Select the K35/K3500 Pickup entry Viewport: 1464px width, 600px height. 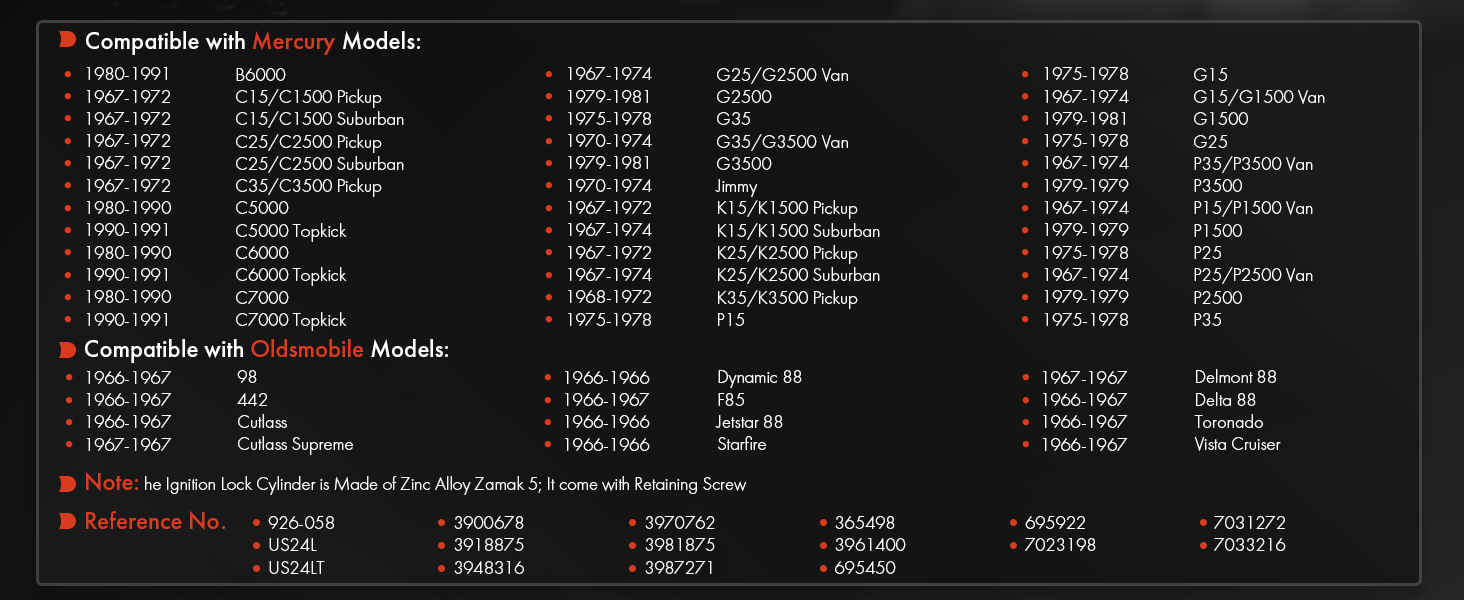point(787,298)
